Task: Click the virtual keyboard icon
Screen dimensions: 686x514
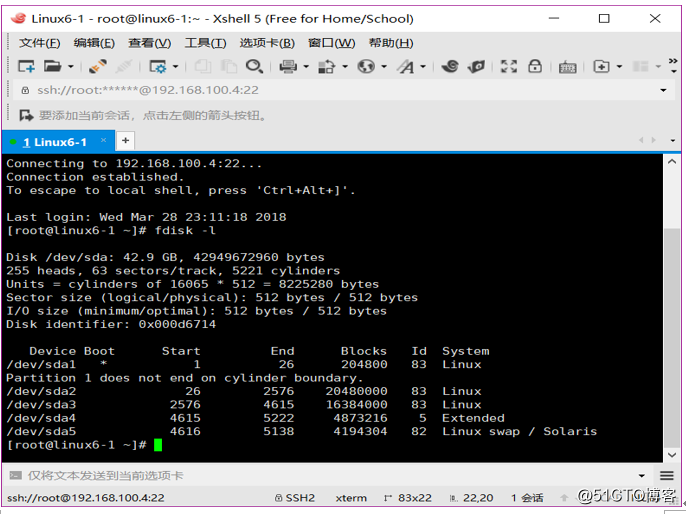Action: [x=567, y=67]
